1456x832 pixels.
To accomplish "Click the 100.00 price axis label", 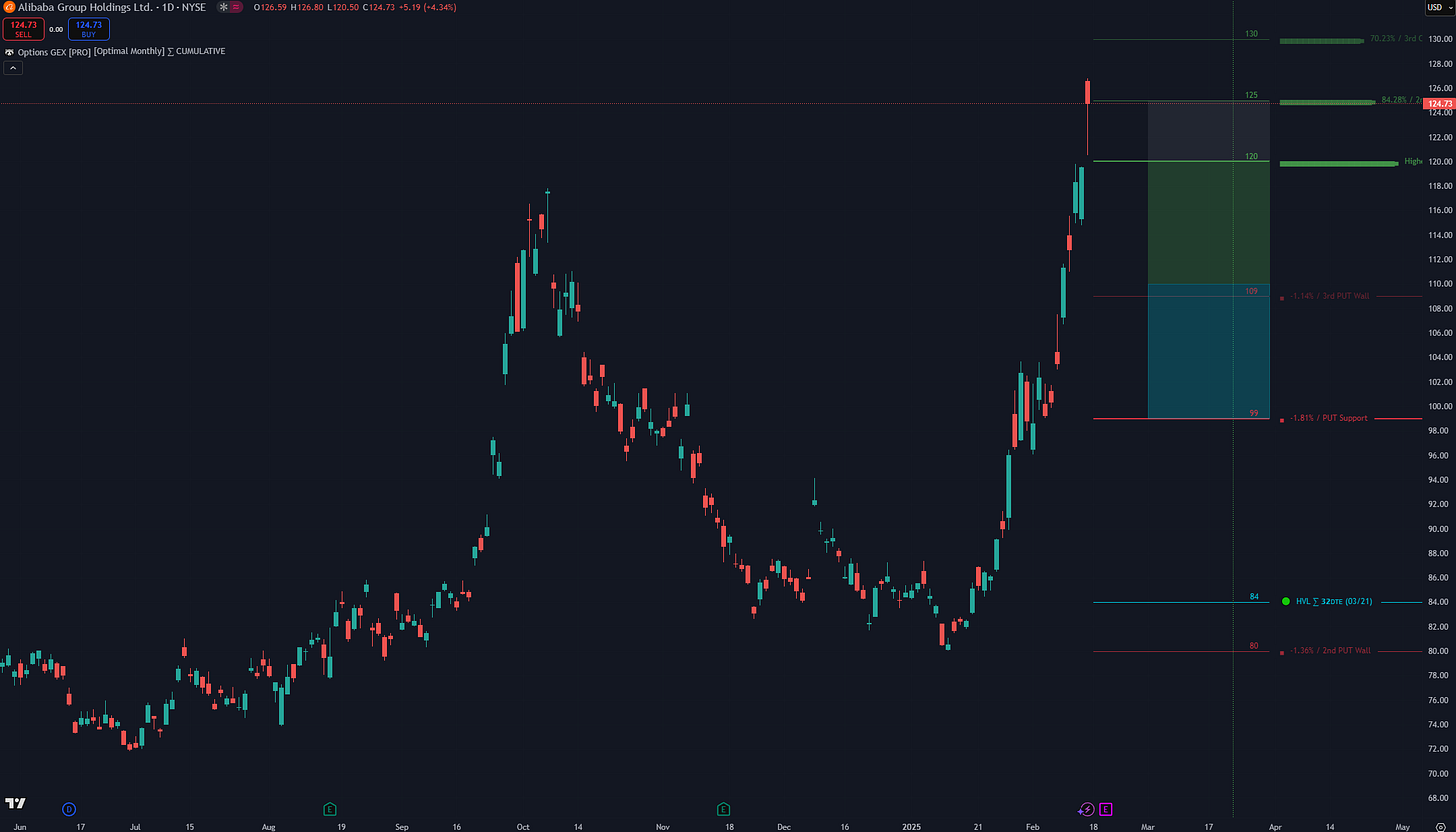I will (x=1440, y=406).
